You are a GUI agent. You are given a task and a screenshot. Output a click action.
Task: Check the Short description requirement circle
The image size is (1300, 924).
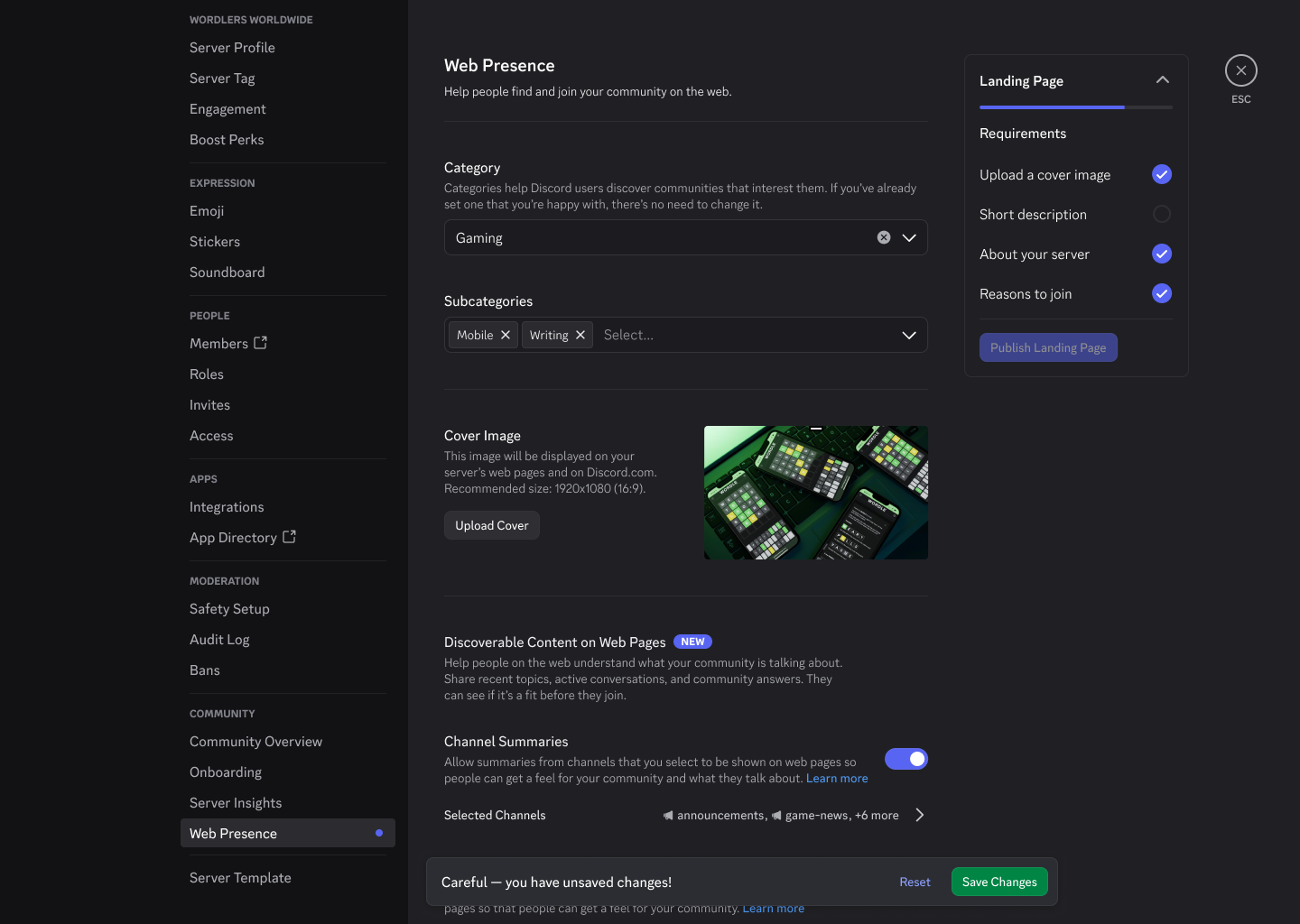(x=1162, y=214)
